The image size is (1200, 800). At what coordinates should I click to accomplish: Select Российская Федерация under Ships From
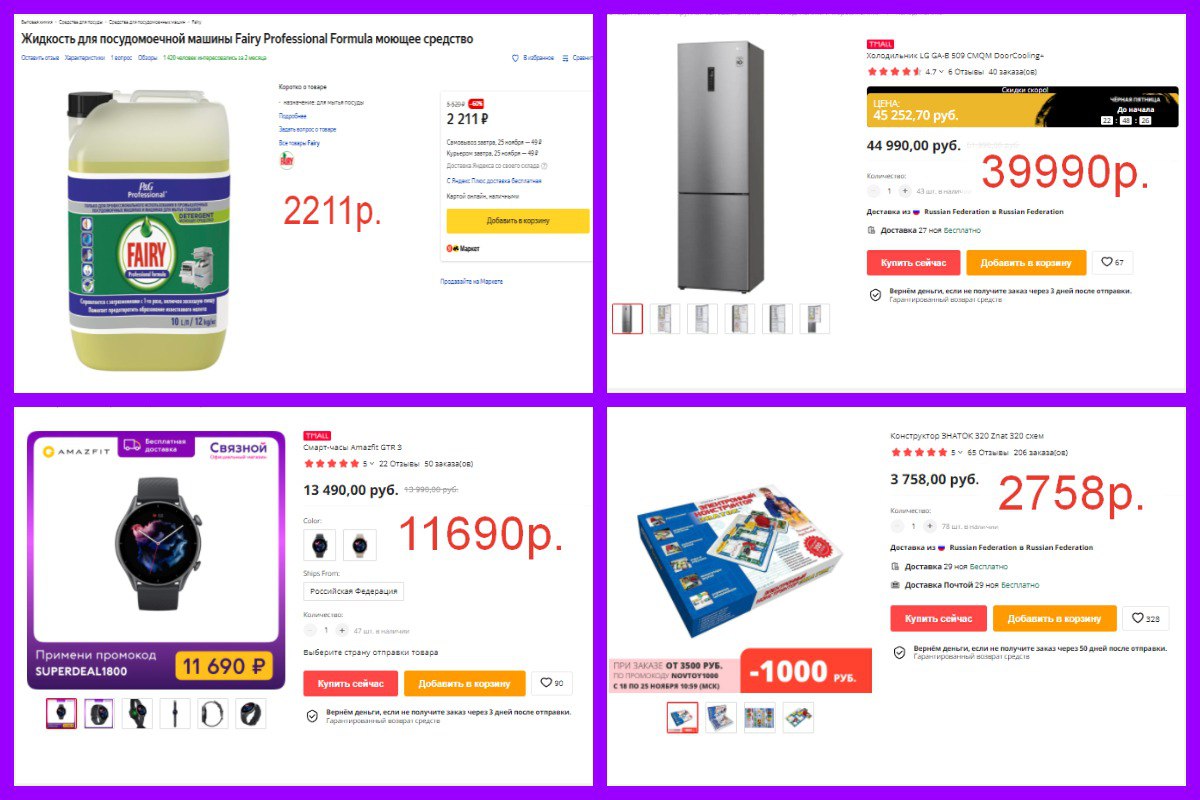pos(354,591)
